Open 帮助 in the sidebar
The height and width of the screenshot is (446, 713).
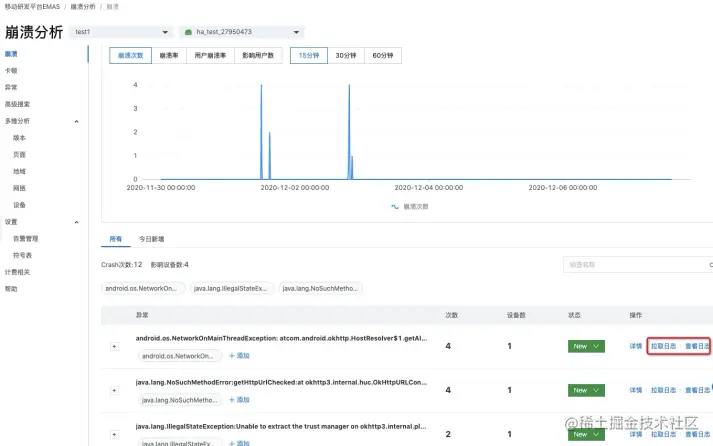click(x=11, y=289)
